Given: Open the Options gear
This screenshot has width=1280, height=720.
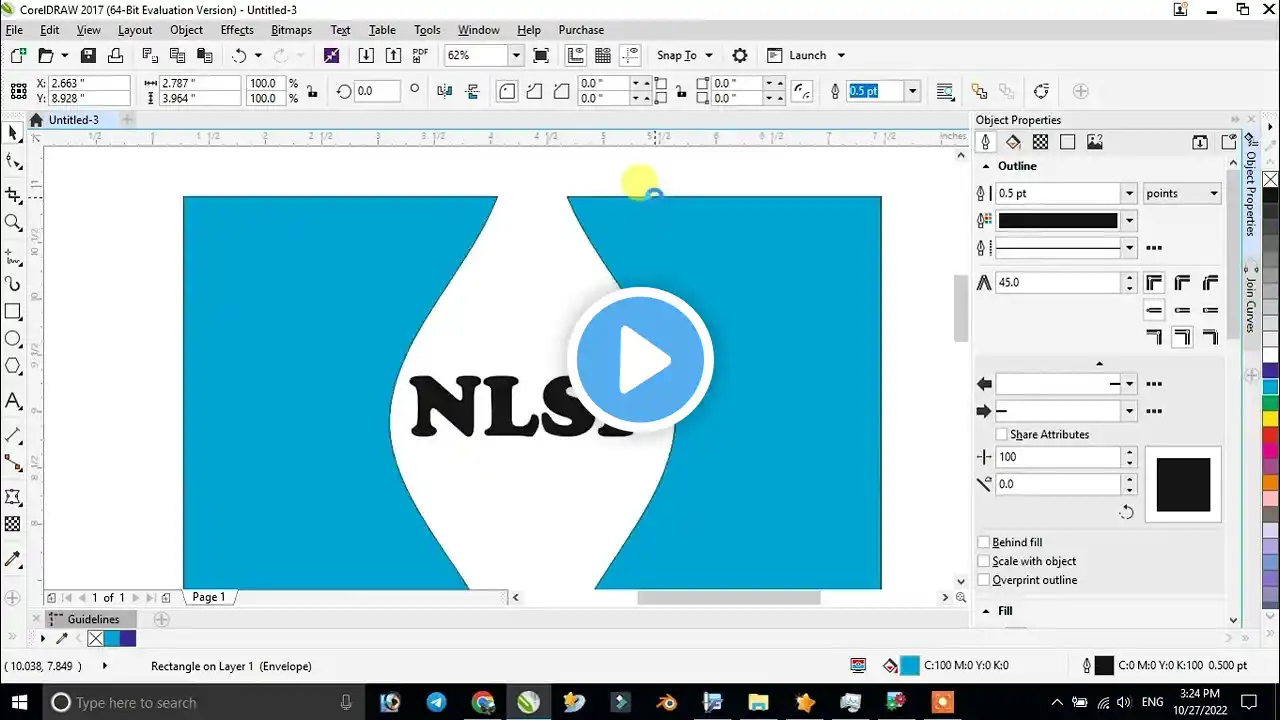Looking at the screenshot, I should pyautogui.click(x=740, y=56).
